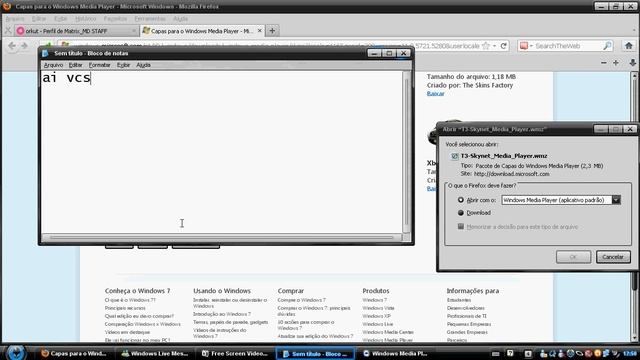Viewport: 640px width, 360px height.
Task: Click the Sem título Bloco taskbar button
Action: 315,353
